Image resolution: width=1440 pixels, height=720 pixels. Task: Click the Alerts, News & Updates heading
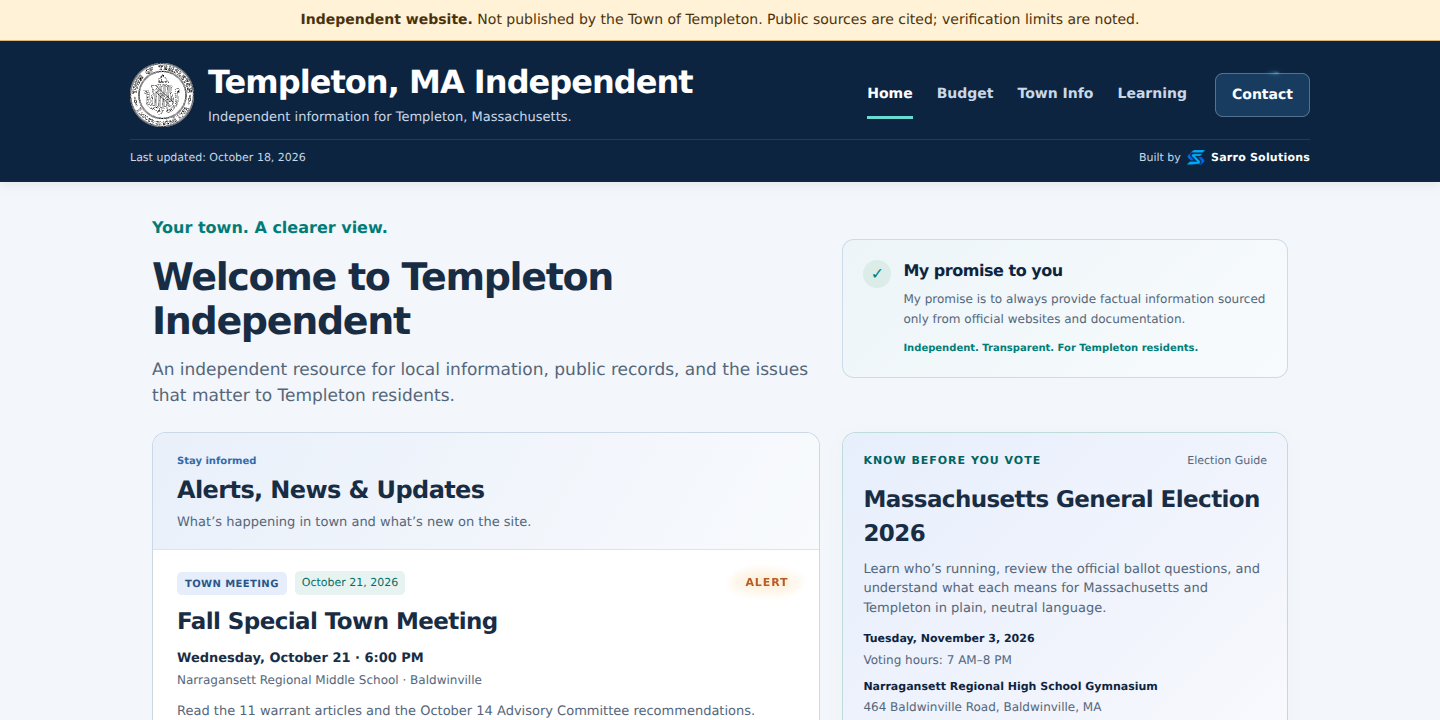click(331, 490)
